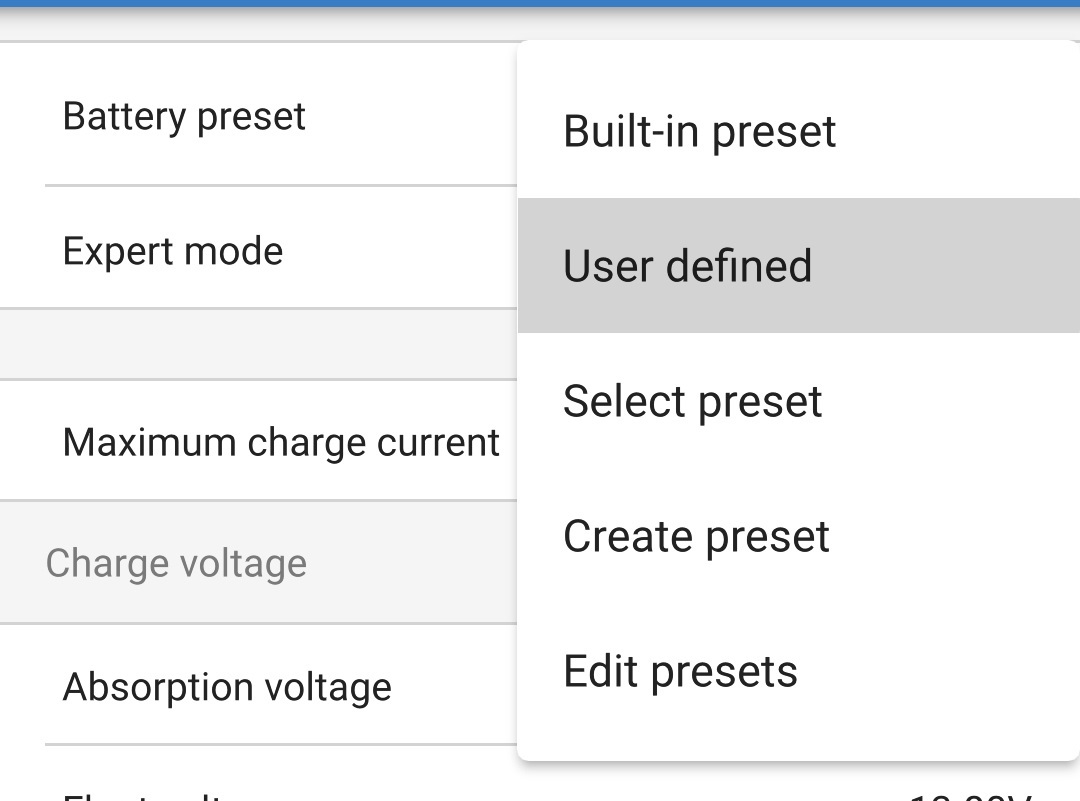Open Edit presets from the dropdown
1080x801 pixels.
pyautogui.click(x=680, y=670)
